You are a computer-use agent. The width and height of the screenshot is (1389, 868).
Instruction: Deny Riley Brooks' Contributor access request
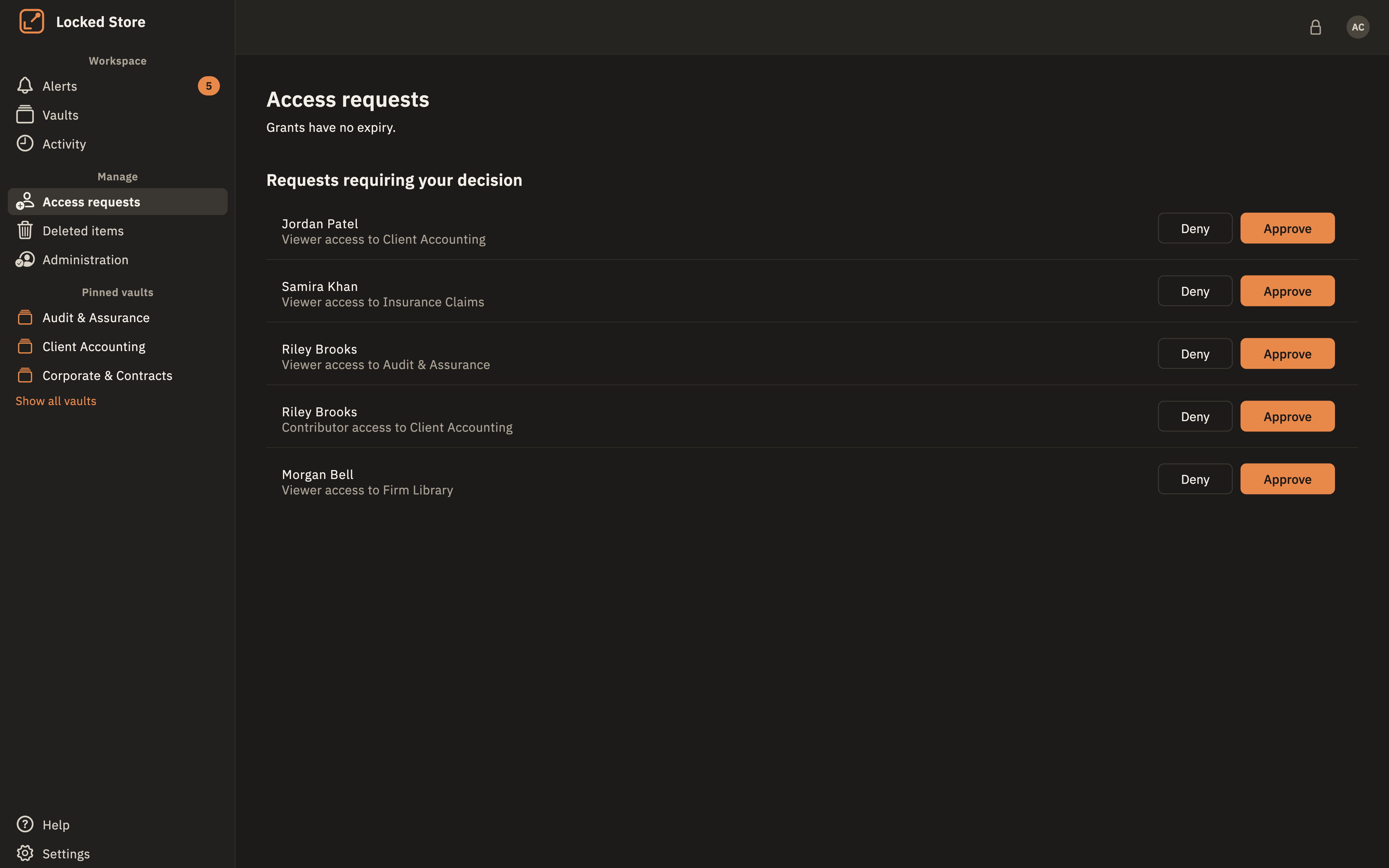[1195, 416]
